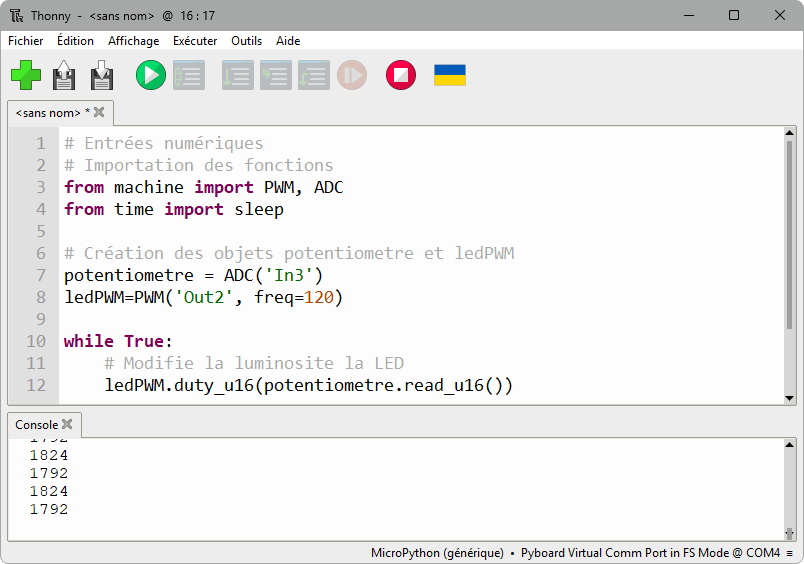Run the current script with the green play button
The image size is (804, 564).
(151, 75)
